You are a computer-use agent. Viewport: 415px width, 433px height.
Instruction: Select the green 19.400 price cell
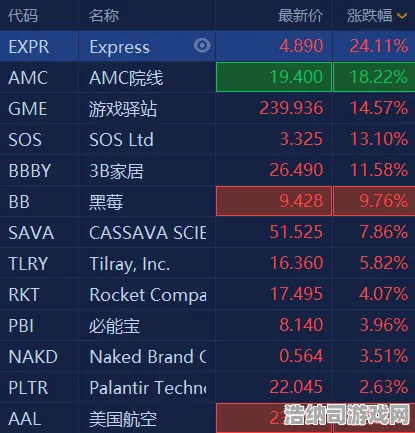click(274, 77)
